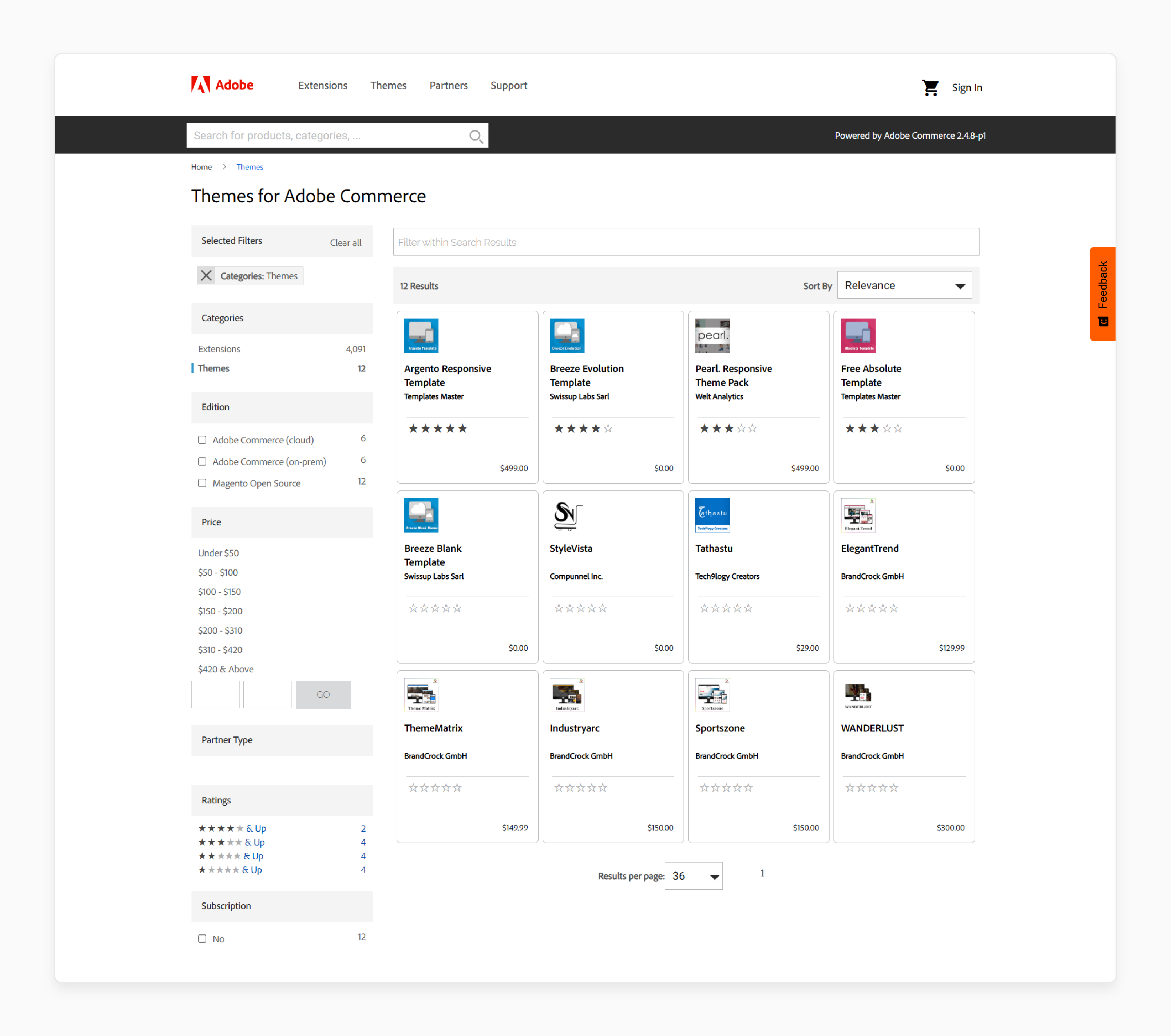Select $420 & Above price range
The width and height of the screenshot is (1171, 1036).
(225, 669)
